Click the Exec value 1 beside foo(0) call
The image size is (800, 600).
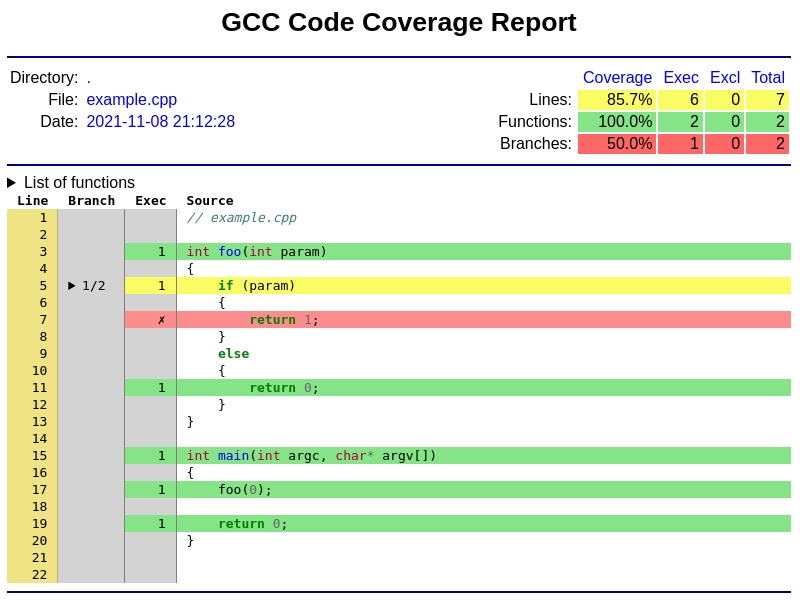pyautogui.click(x=162, y=489)
